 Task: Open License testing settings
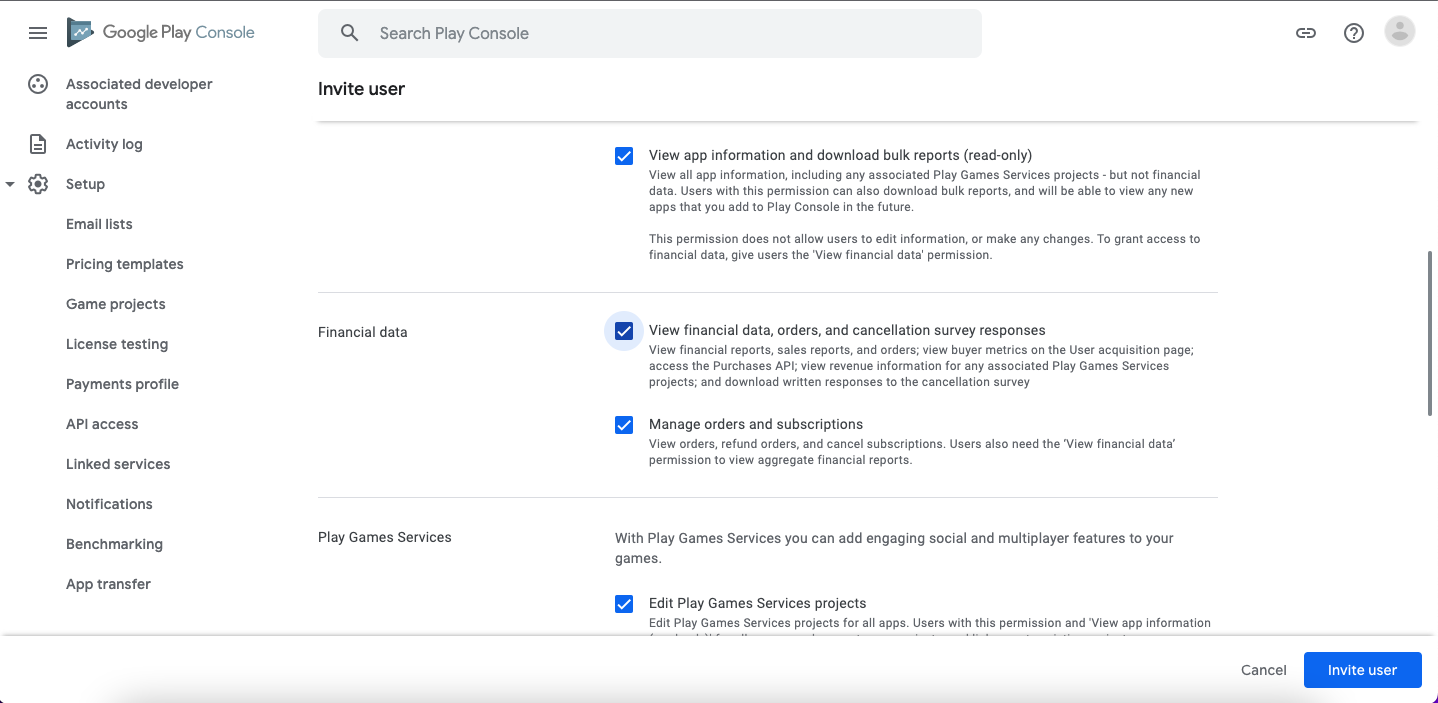click(117, 344)
